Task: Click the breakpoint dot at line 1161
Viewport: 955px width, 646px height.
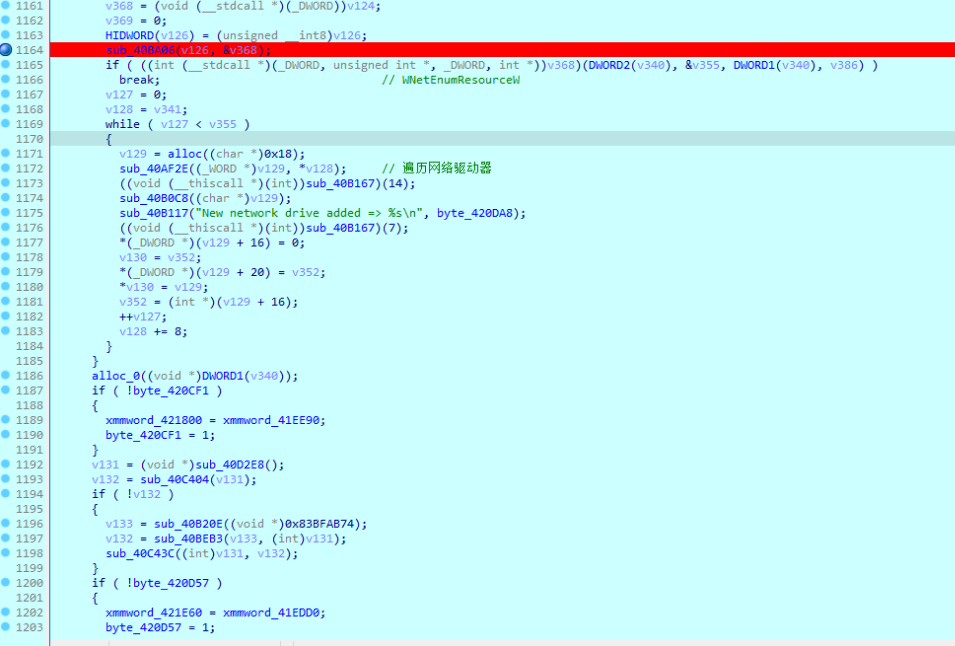Action: [5, 5]
